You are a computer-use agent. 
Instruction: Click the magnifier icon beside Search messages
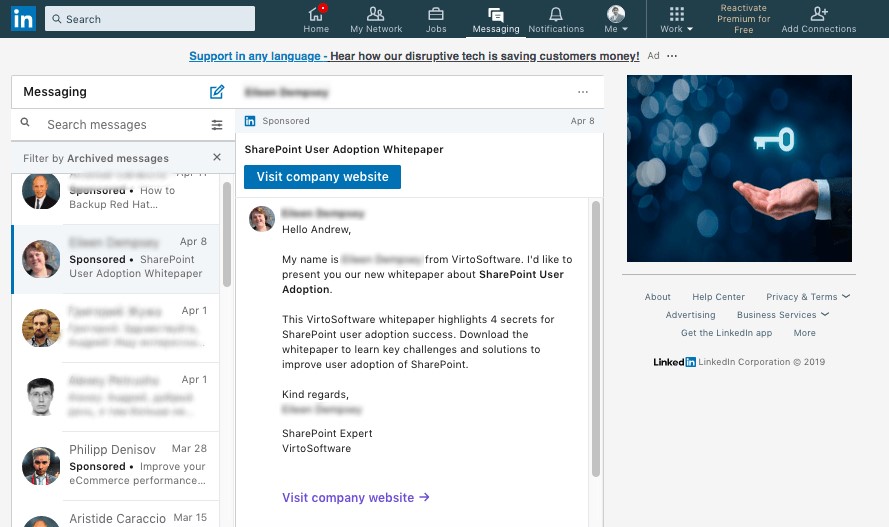[25, 122]
